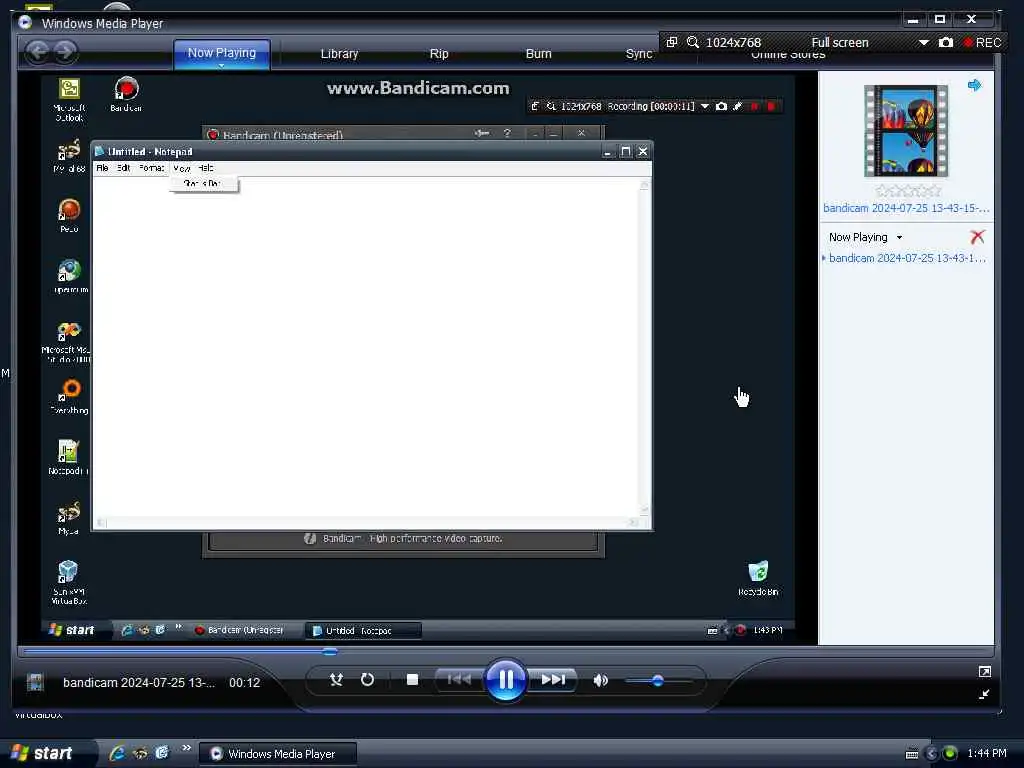Screen dimensions: 1024x768
Task: Stop playback
Action: click(x=412, y=680)
